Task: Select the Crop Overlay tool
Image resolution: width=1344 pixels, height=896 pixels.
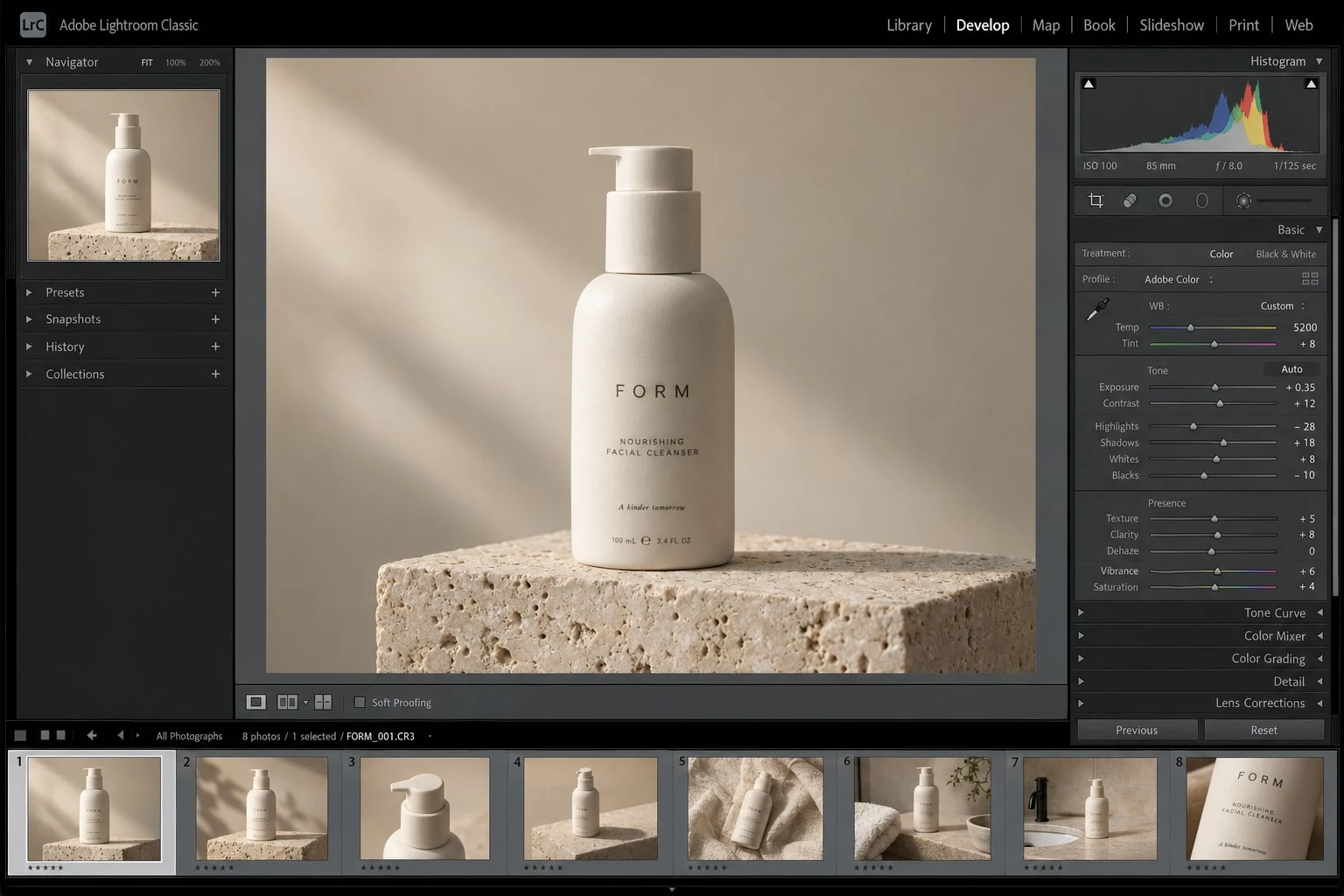Action: (1095, 201)
